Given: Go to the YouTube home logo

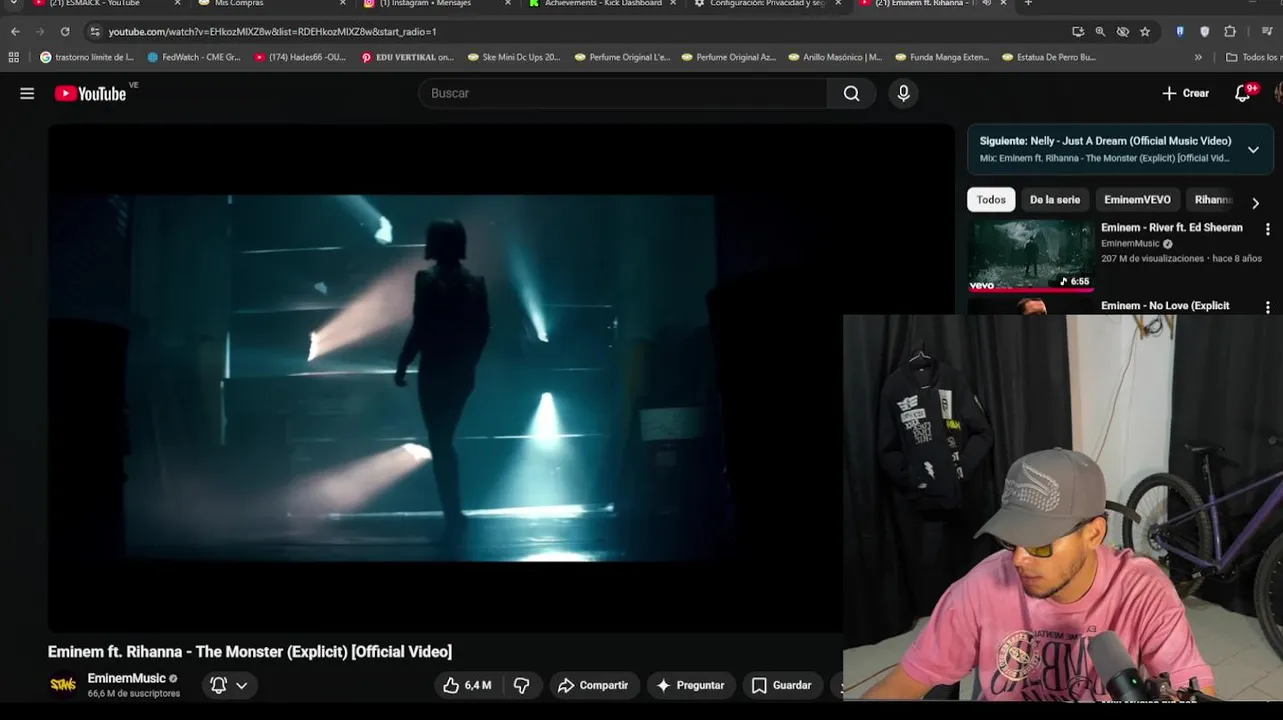Looking at the screenshot, I should pyautogui.click(x=90, y=93).
